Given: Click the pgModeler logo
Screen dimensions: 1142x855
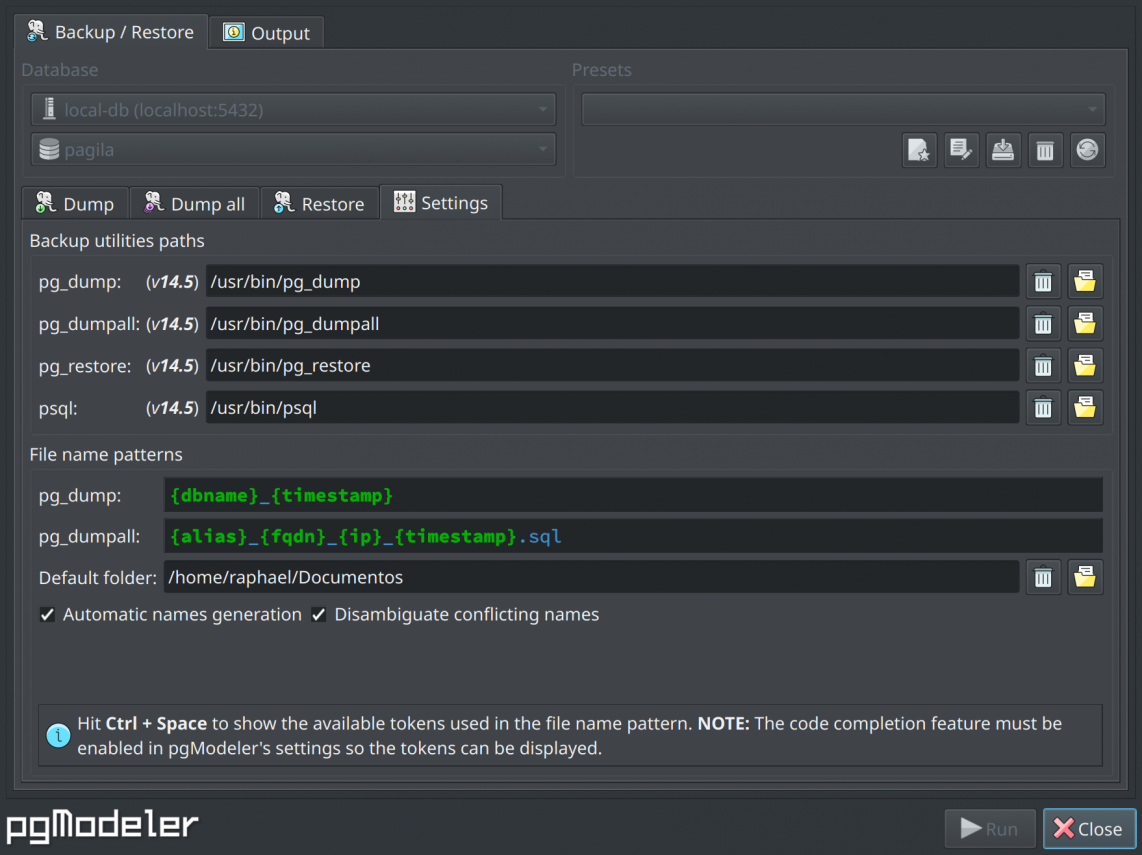Looking at the screenshot, I should tap(102, 826).
